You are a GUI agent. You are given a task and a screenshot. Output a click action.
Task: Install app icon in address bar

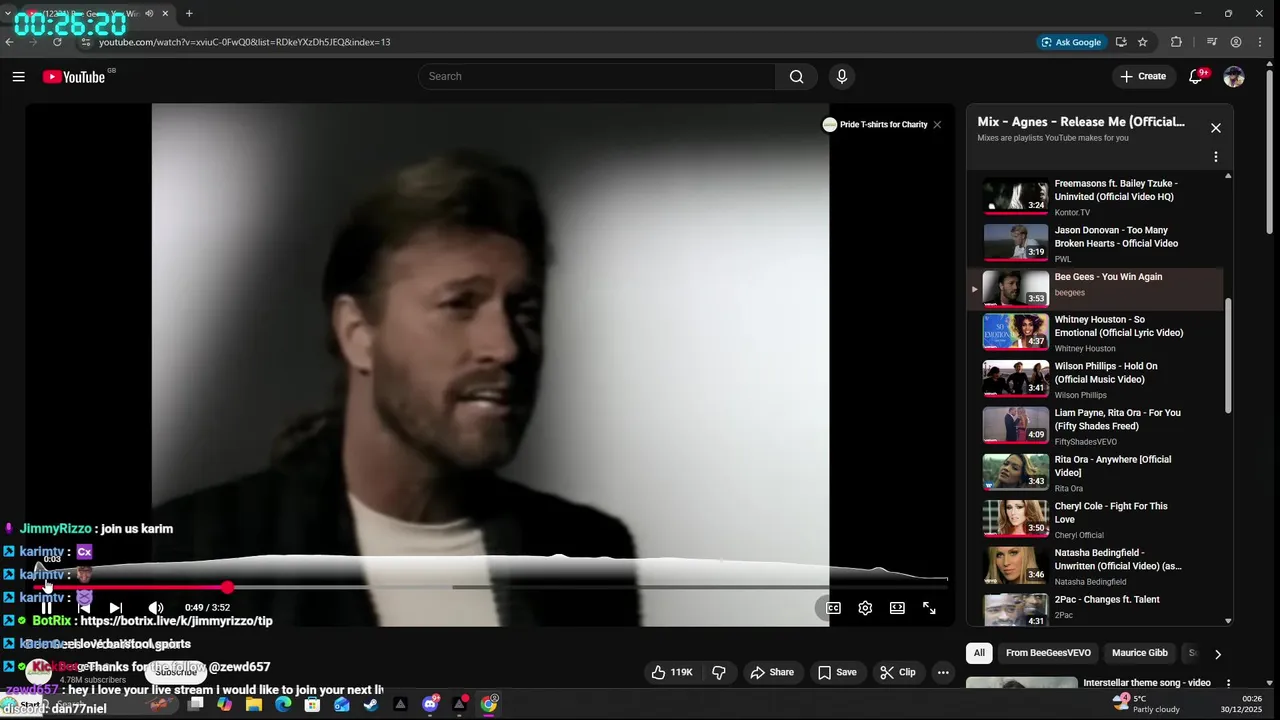point(1121,42)
